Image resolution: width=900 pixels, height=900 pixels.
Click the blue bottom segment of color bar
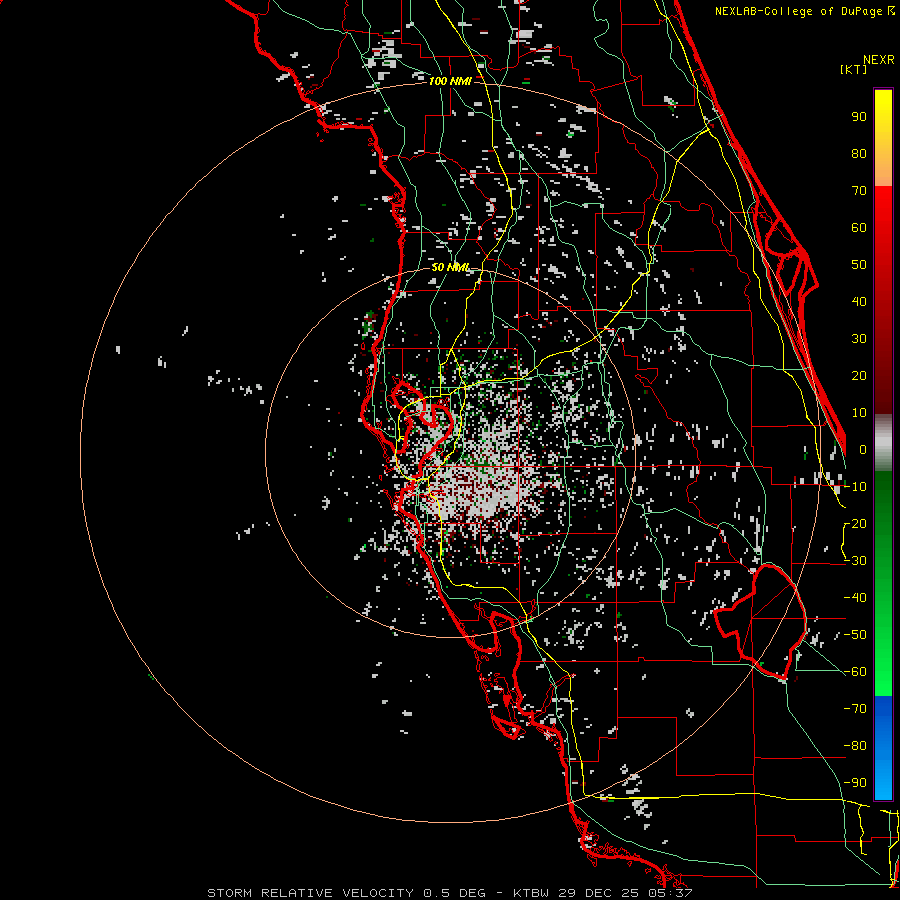883,747
